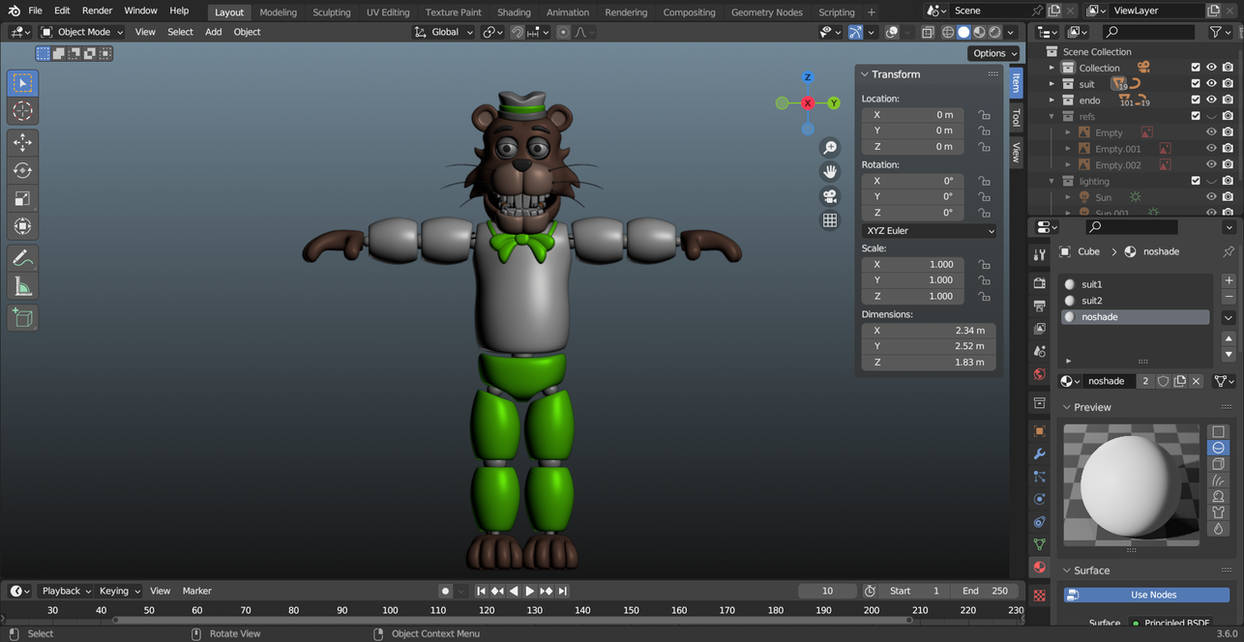Switch viewport to solid shading
The image size is (1244, 642).
[x=964, y=32]
